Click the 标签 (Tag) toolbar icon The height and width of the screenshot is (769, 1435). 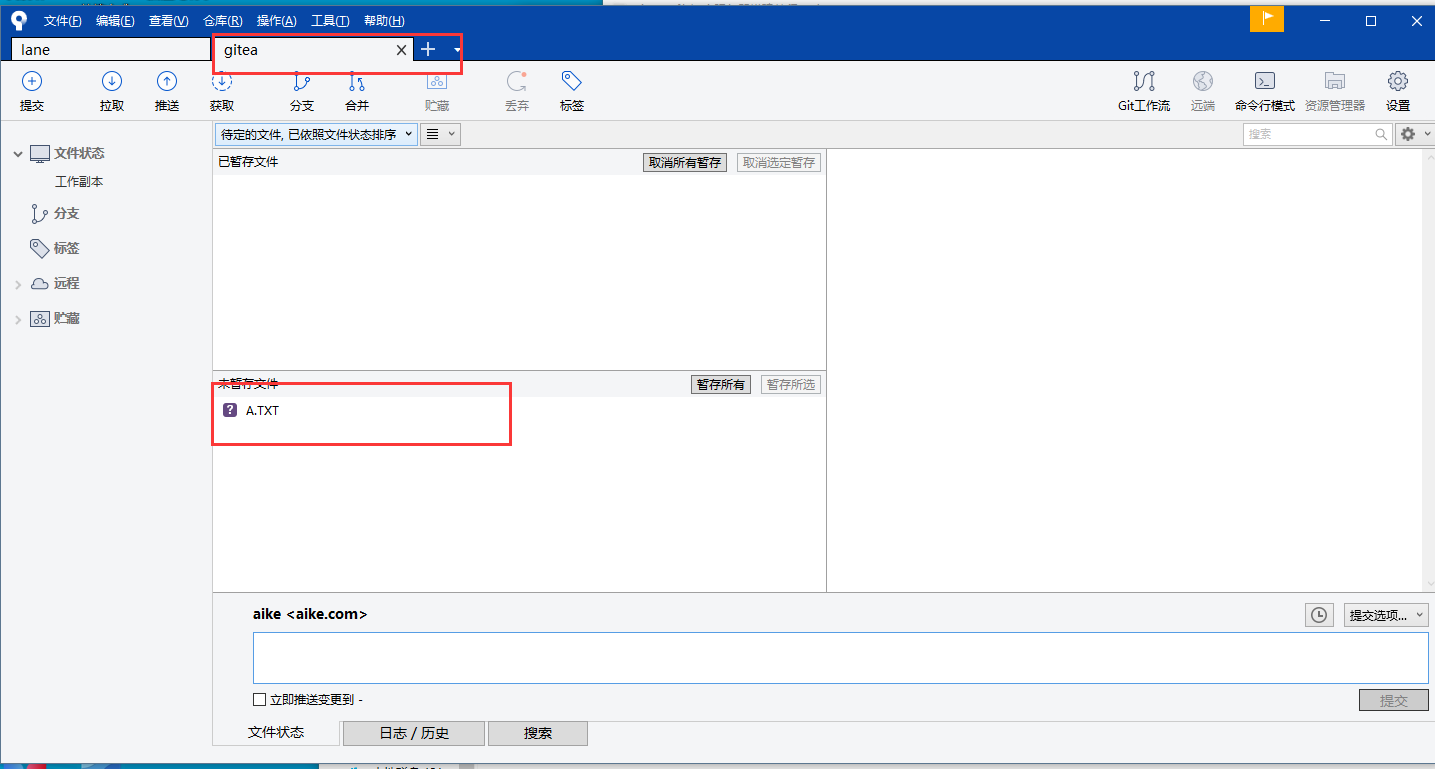572,82
